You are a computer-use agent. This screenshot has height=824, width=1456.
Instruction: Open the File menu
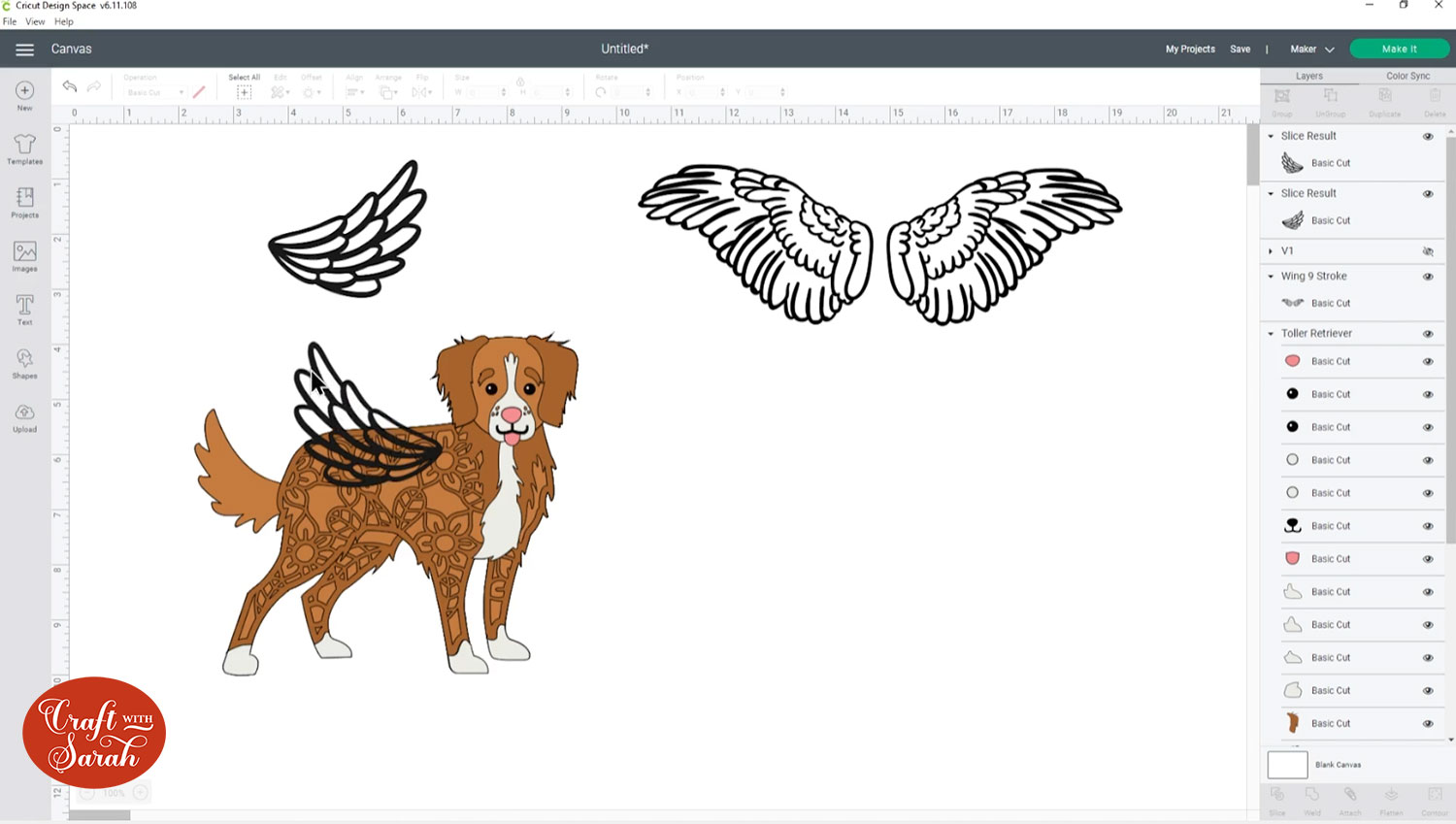click(x=10, y=21)
